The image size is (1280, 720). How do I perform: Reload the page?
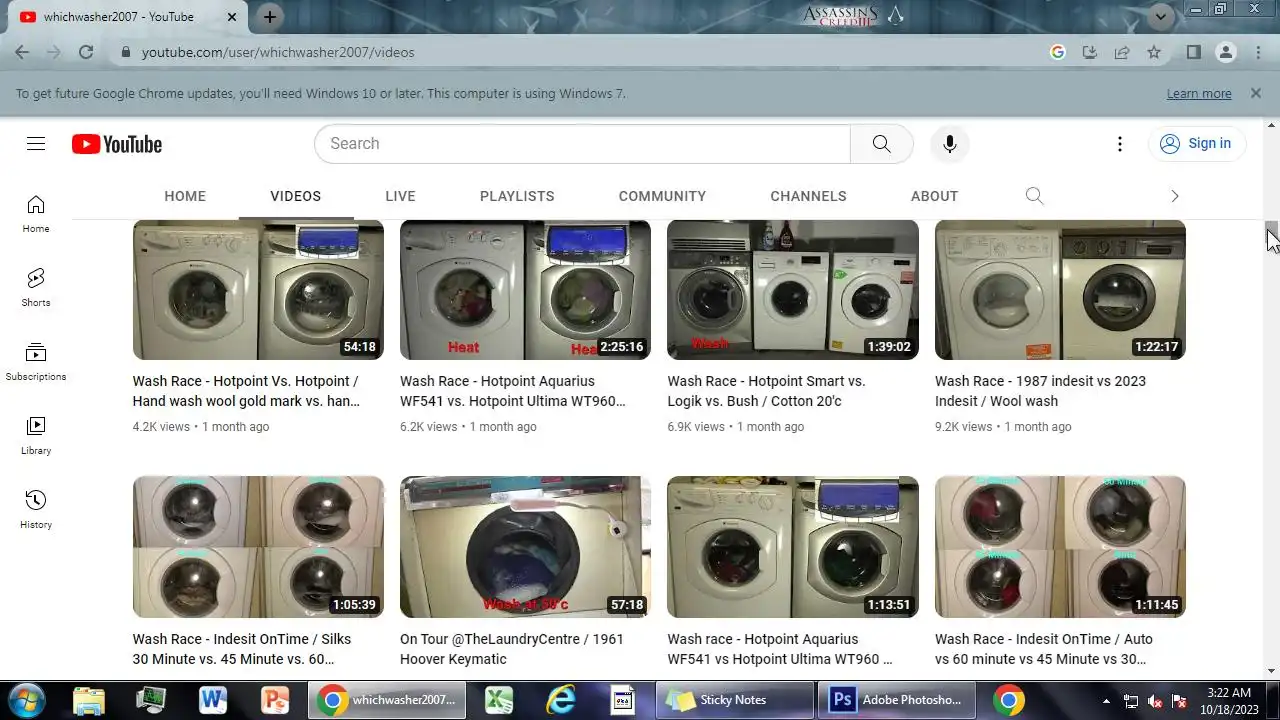86,52
